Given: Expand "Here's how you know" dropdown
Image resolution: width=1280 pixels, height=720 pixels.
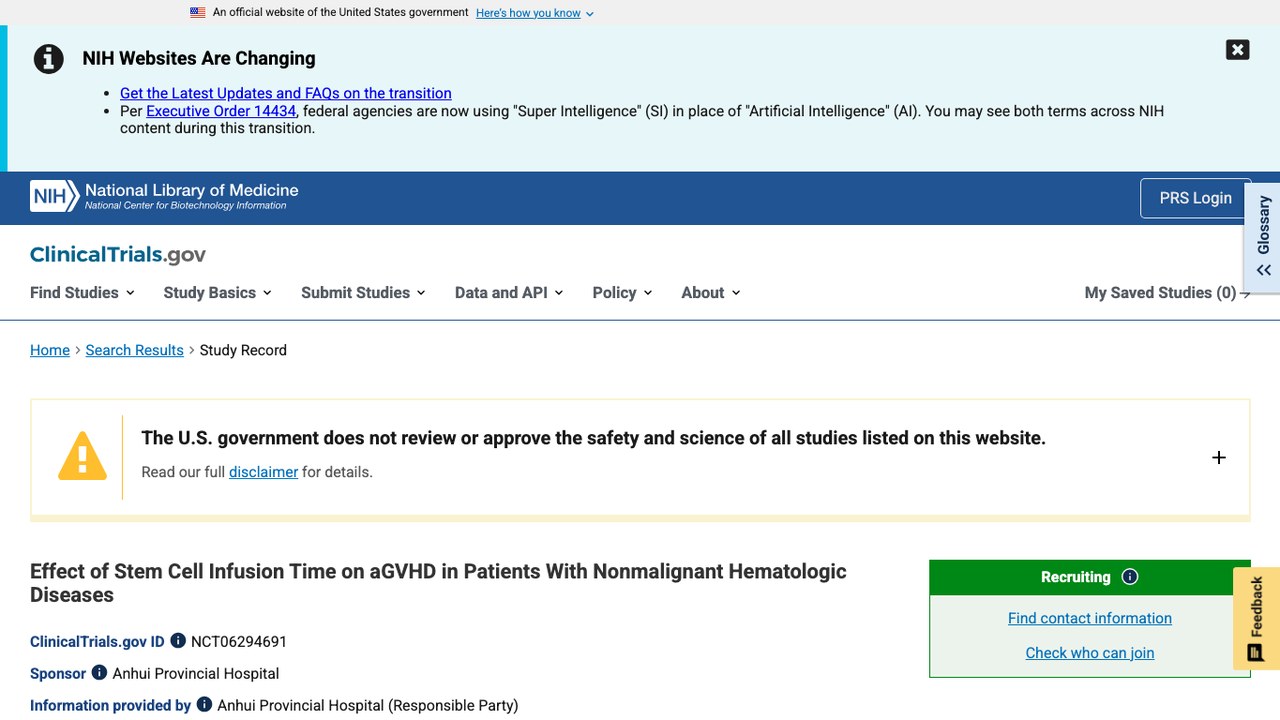Looking at the screenshot, I should coord(534,13).
